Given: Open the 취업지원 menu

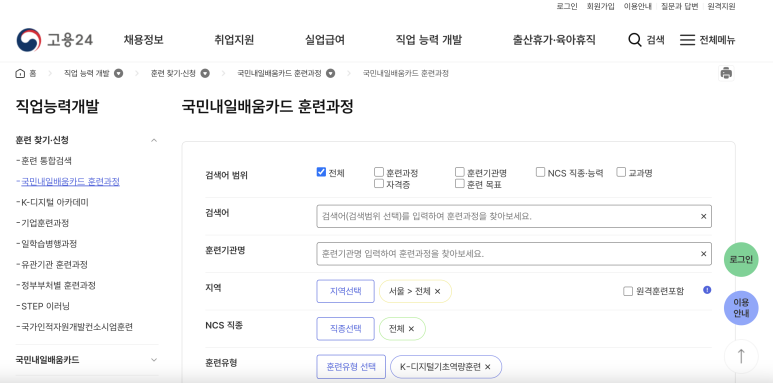Looking at the screenshot, I should 234,40.
